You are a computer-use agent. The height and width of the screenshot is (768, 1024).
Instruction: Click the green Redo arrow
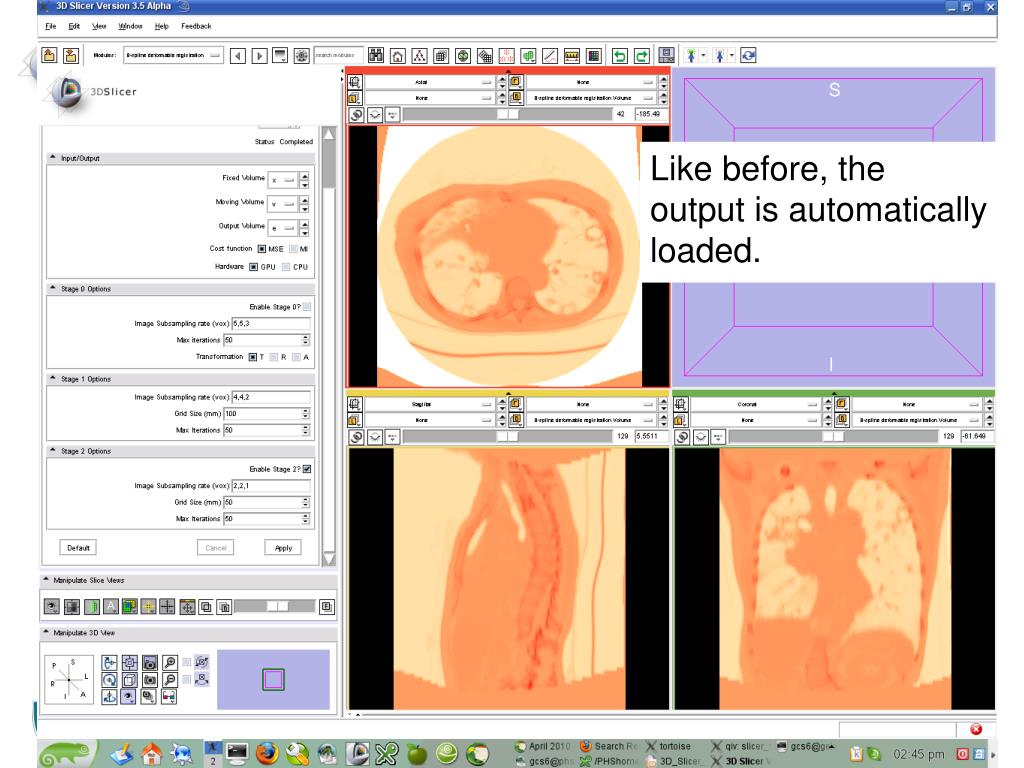tap(641, 56)
